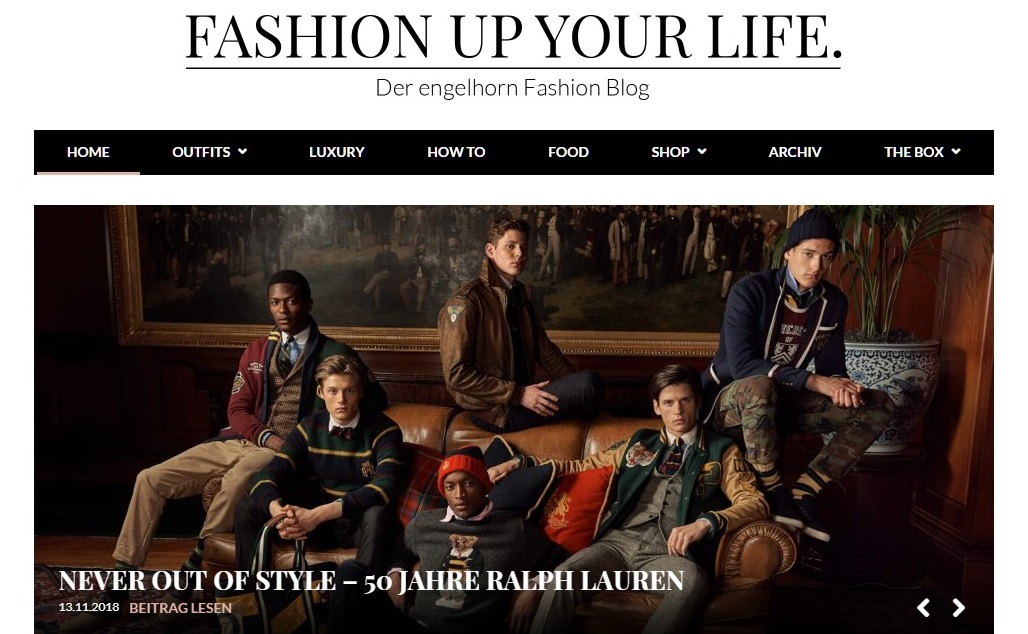The width and height of the screenshot is (1028, 634).
Task: Expand the SHOP dropdown chevron
Action: click(x=702, y=151)
